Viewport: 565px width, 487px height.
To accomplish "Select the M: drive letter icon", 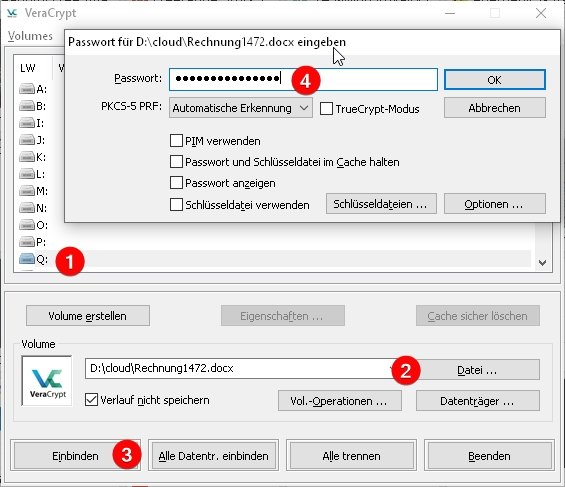I will click(27, 191).
